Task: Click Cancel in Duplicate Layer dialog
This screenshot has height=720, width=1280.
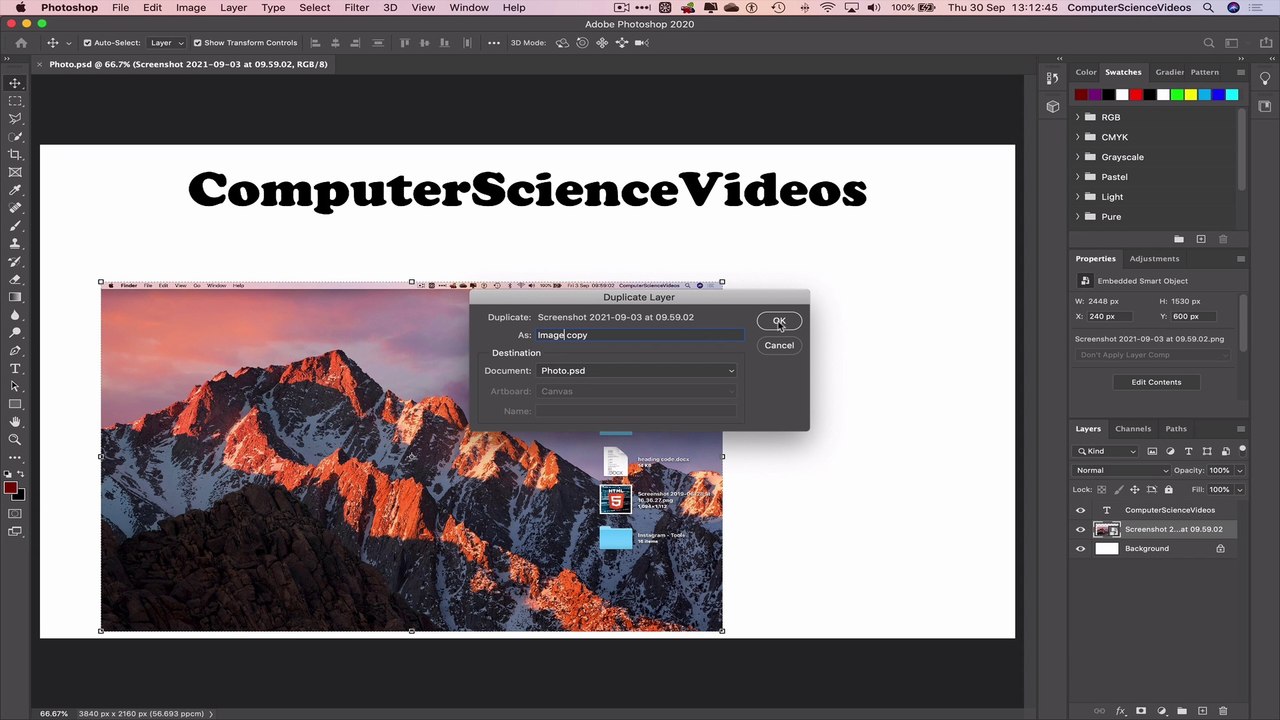Action: coord(779,346)
